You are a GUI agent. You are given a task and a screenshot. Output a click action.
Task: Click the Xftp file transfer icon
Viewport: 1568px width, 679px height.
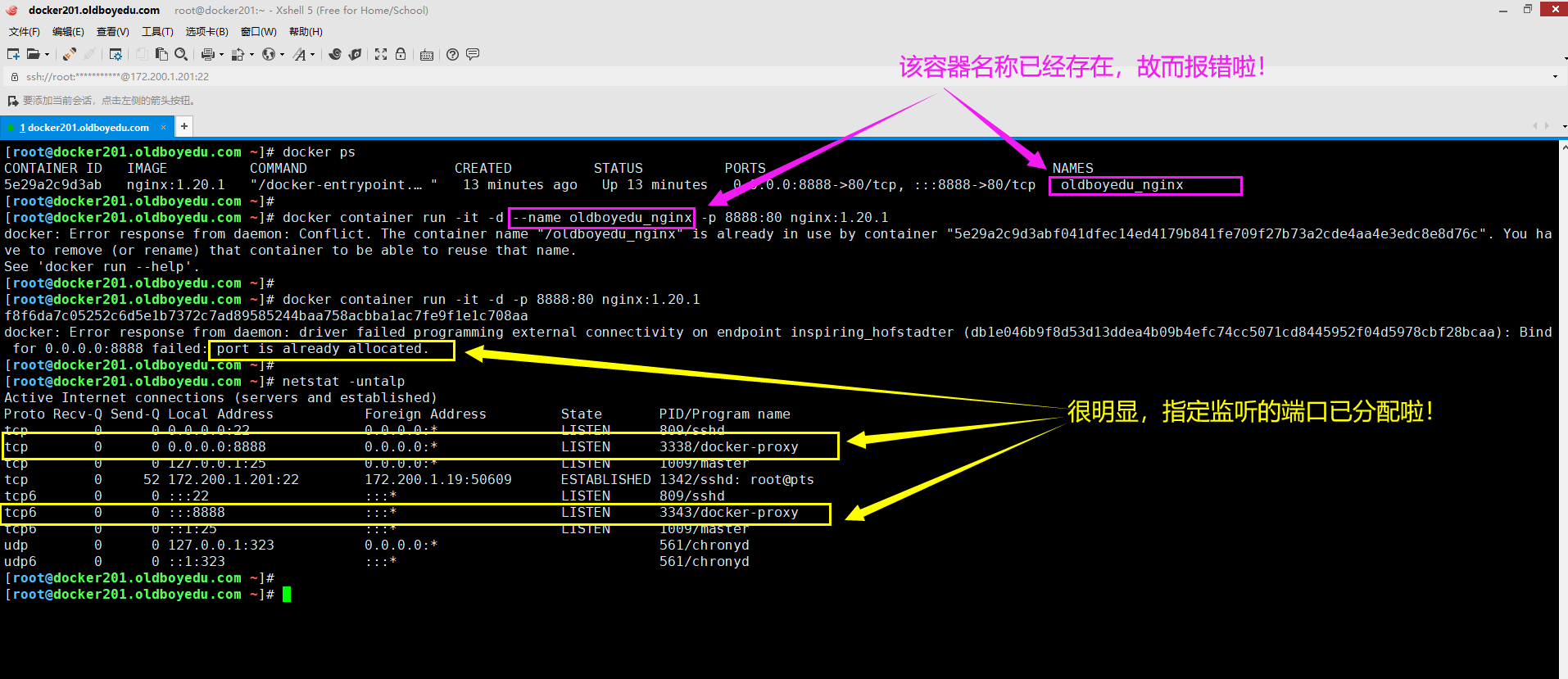point(355,54)
